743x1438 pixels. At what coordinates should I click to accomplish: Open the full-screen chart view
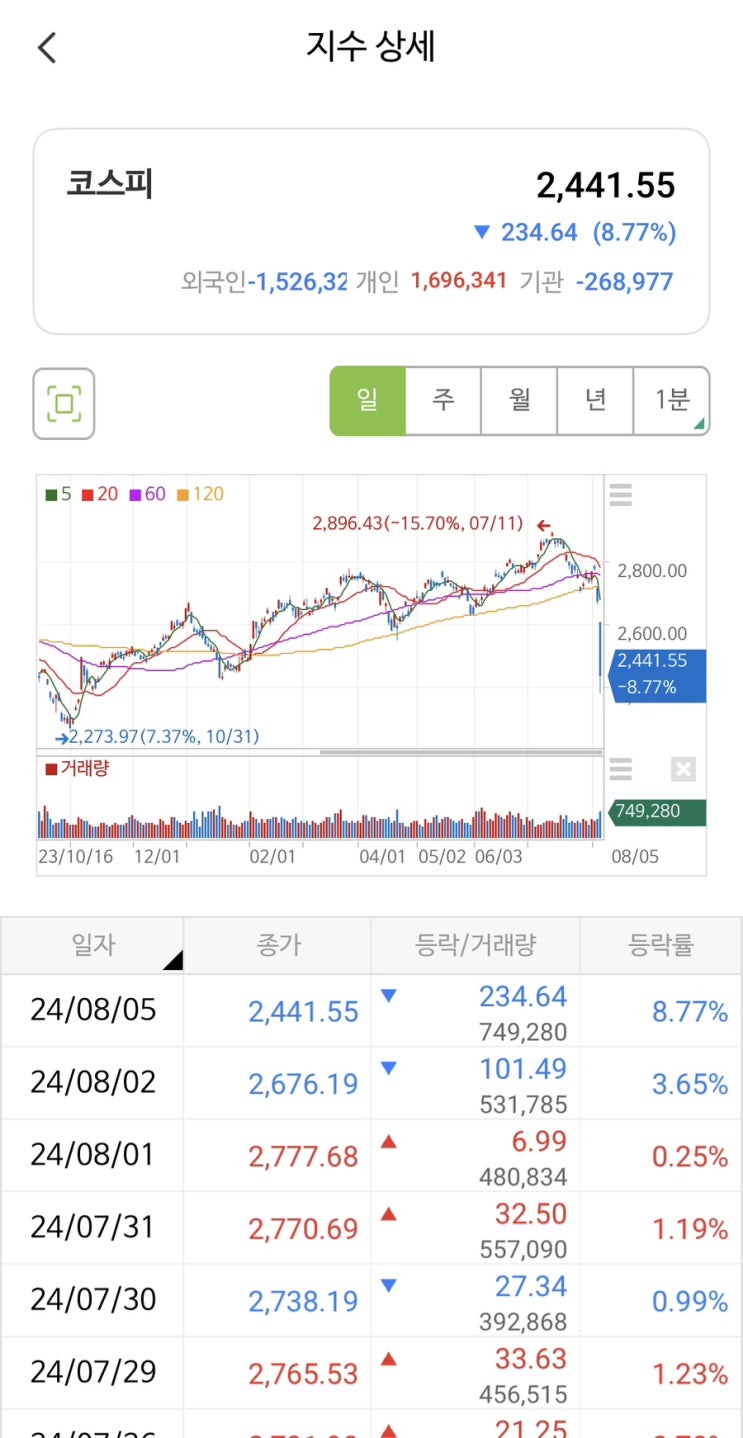click(64, 404)
